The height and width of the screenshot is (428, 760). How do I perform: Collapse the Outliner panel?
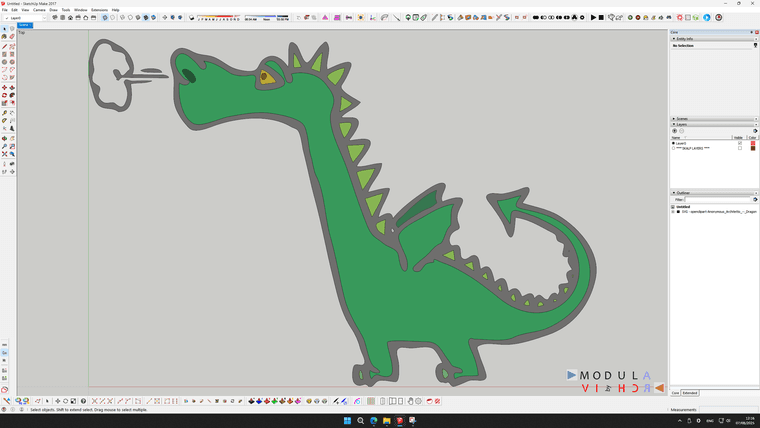[674, 193]
